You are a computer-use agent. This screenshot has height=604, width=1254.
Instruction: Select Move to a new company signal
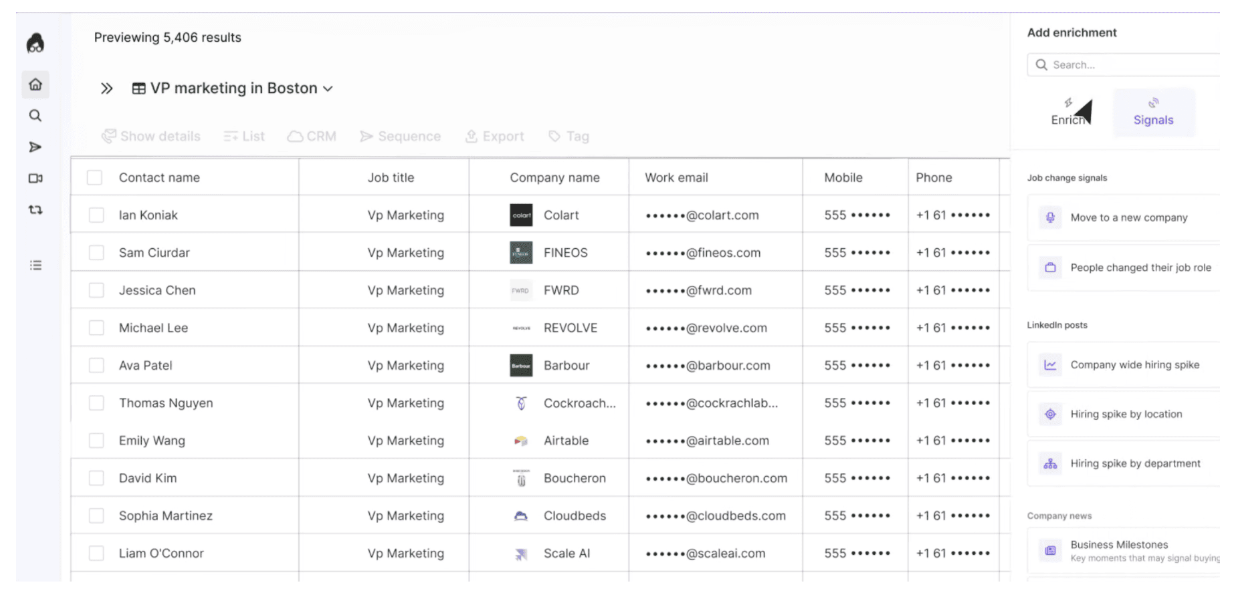(1124, 217)
